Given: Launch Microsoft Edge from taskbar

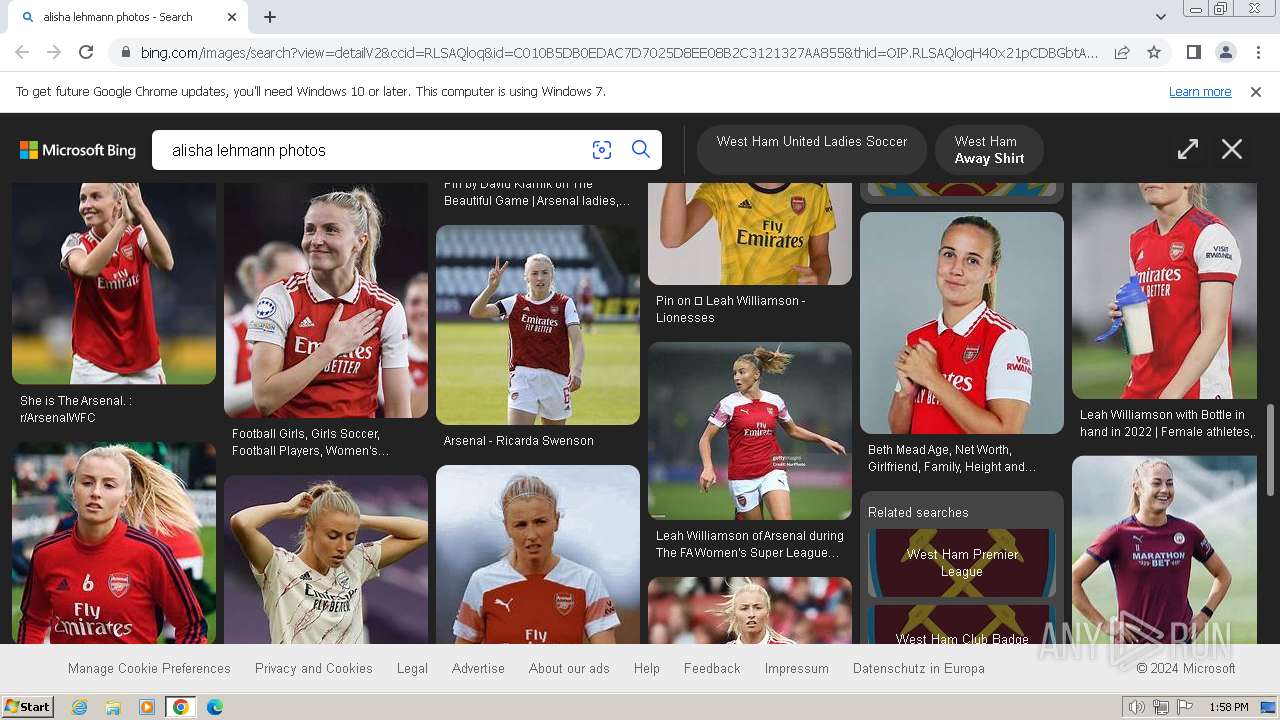Looking at the screenshot, I should (214, 707).
